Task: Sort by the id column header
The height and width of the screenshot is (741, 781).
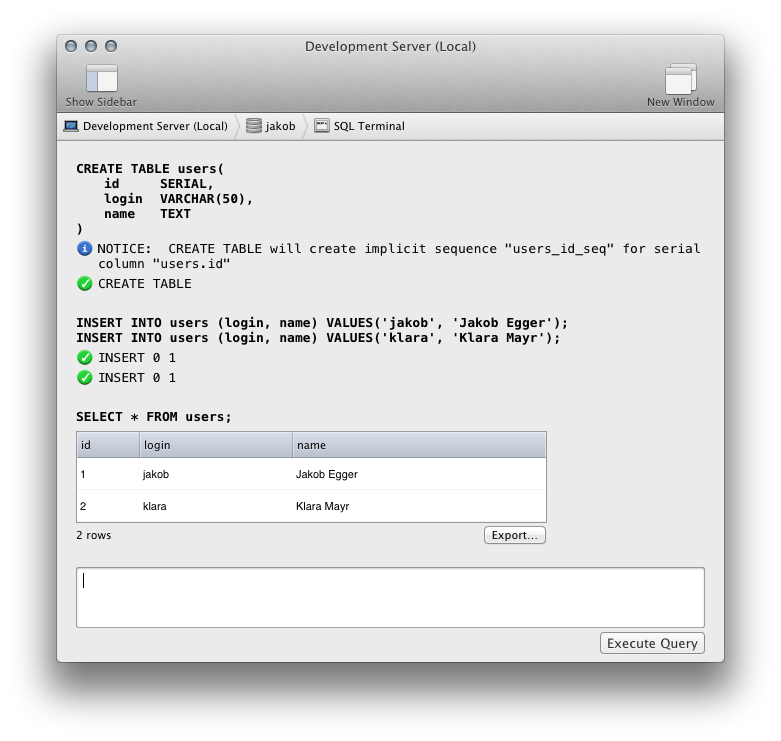Action: [x=108, y=445]
